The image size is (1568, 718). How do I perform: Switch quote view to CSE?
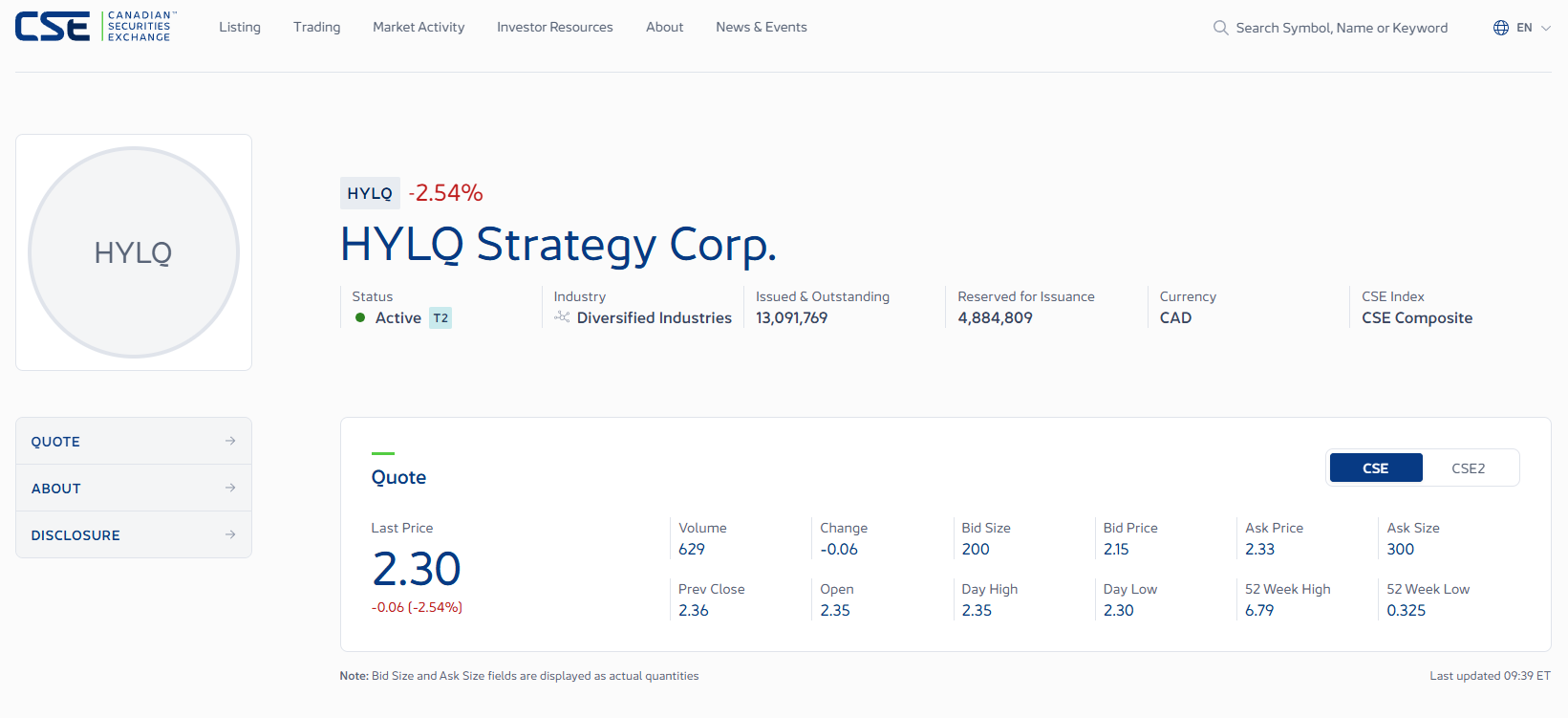(1376, 468)
